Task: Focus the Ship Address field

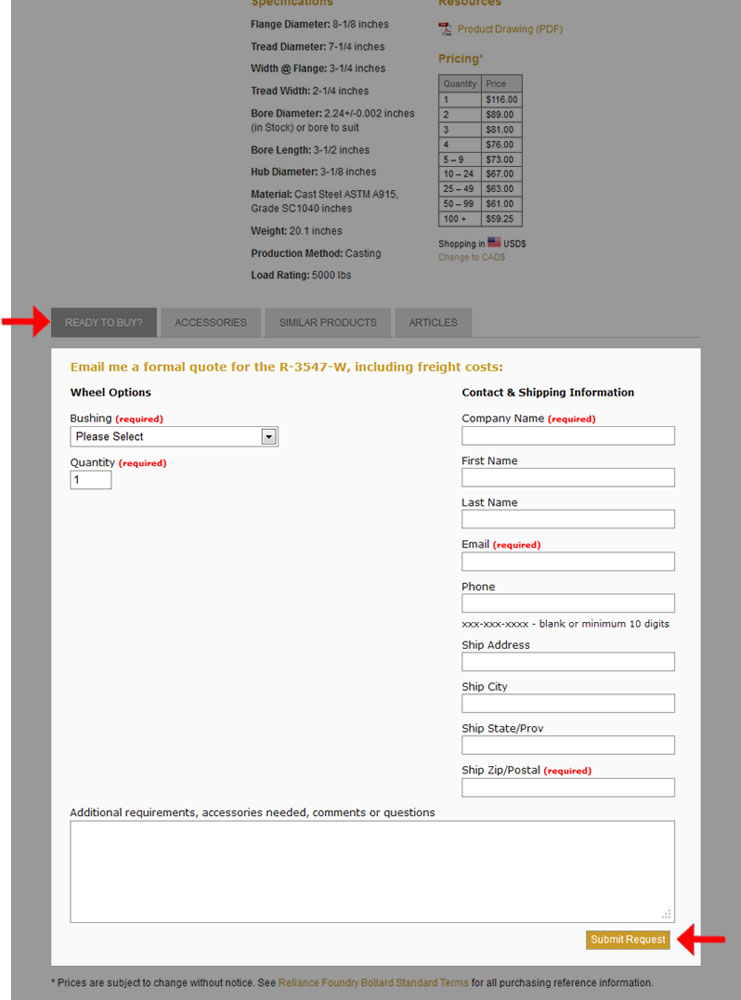Action: [568, 661]
